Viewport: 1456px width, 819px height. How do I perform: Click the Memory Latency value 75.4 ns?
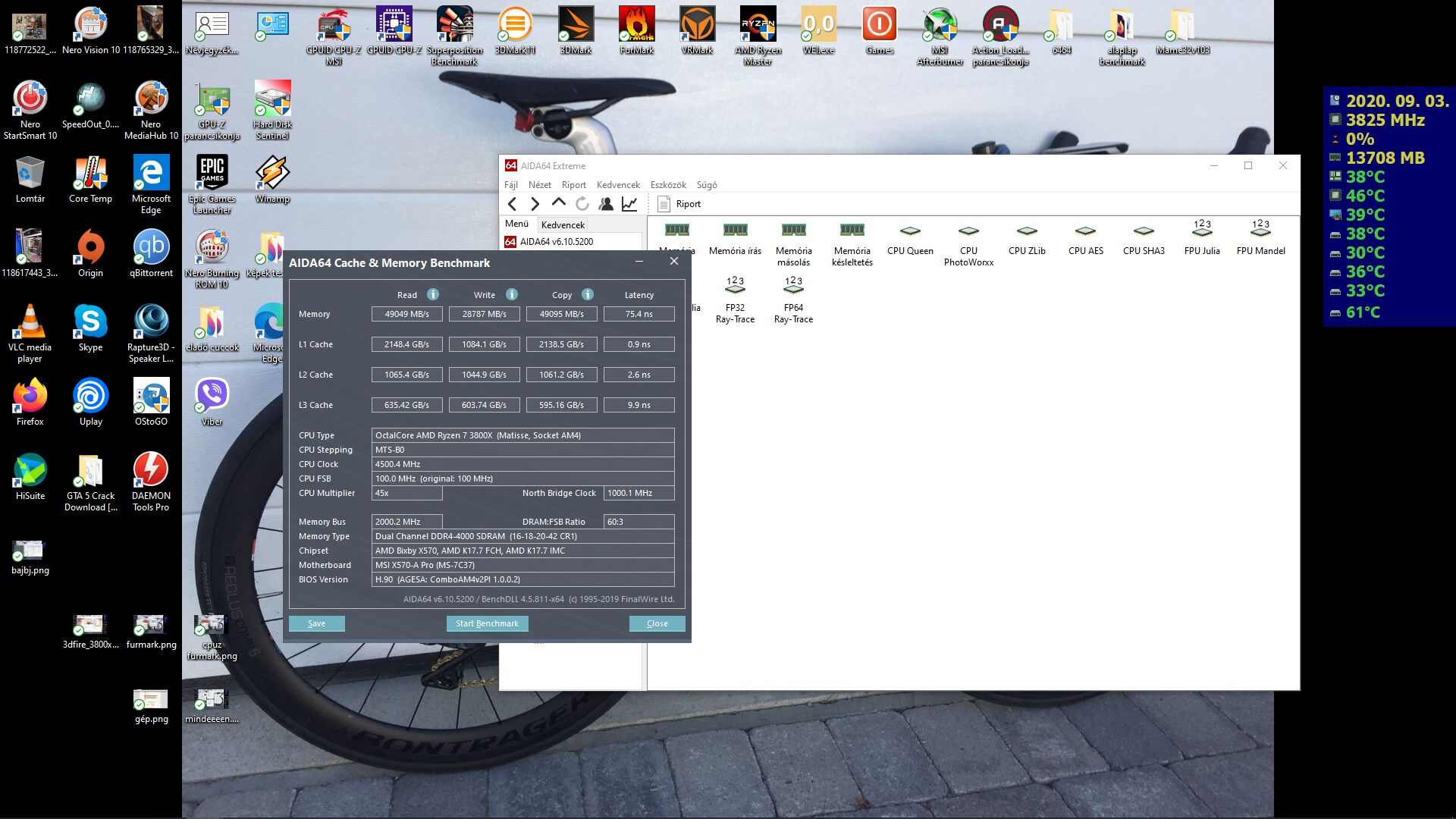(x=639, y=314)
